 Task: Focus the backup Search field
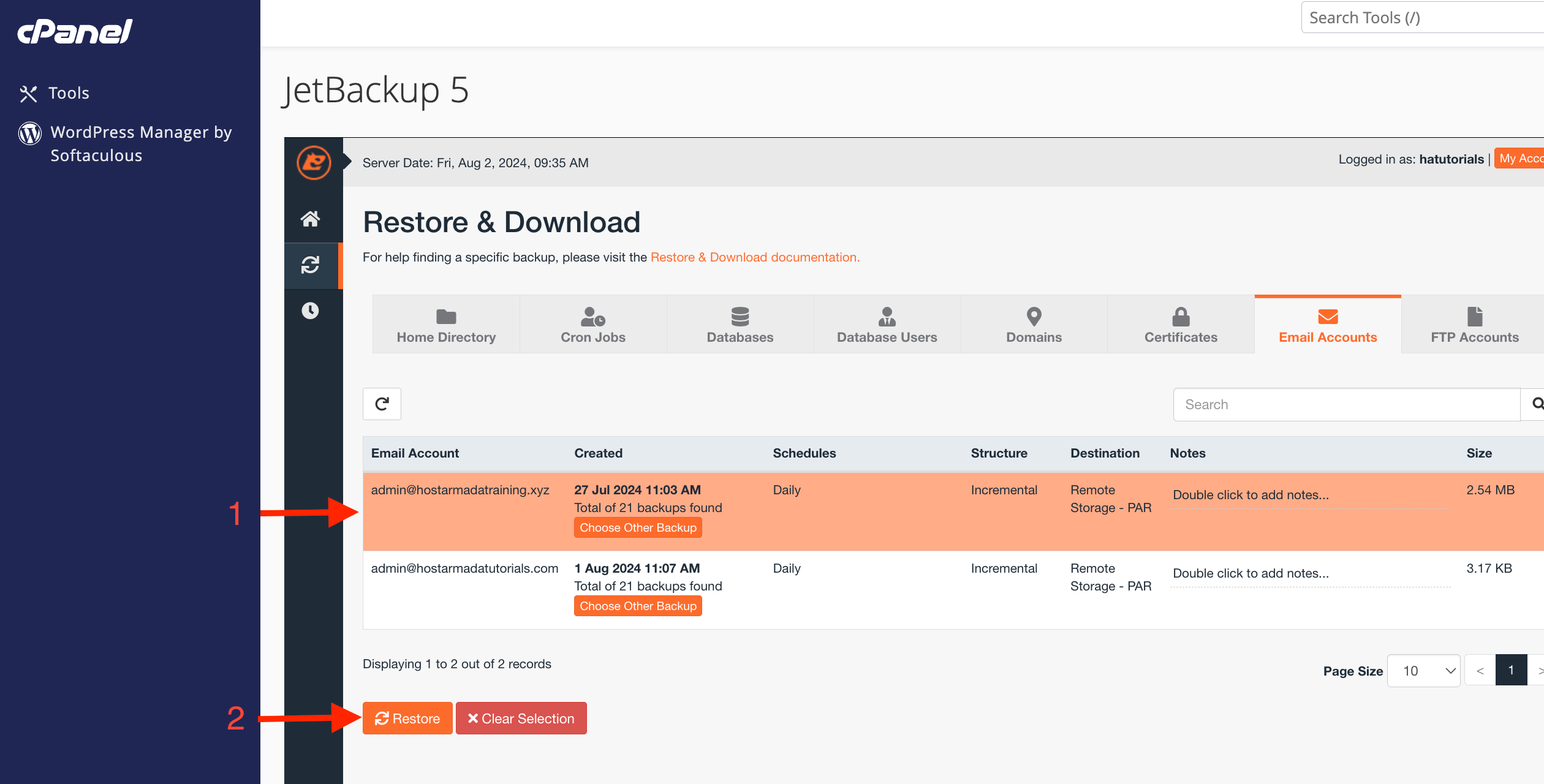tap(1347, 404)
